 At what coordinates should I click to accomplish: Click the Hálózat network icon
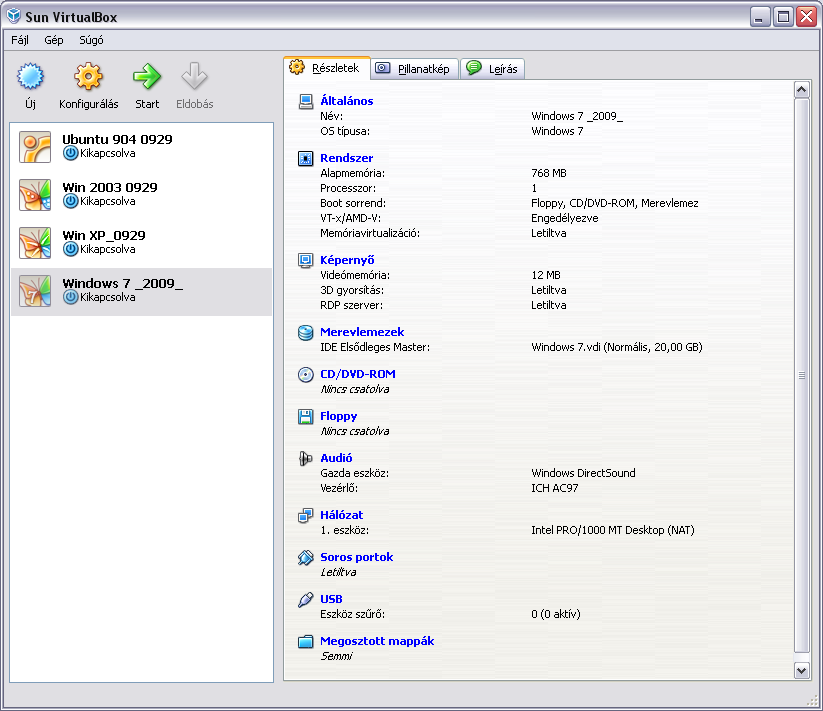[306, 516]
